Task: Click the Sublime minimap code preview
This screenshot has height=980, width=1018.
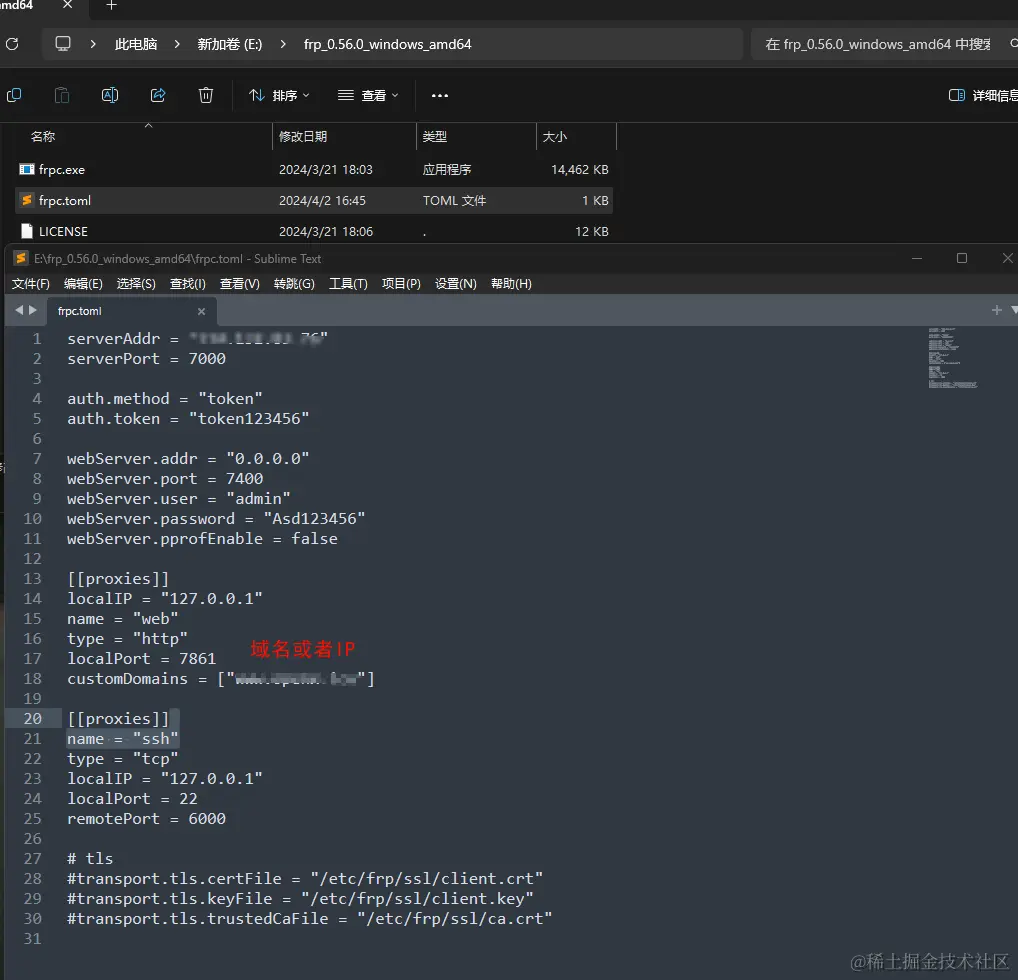Action: point(952,358)
